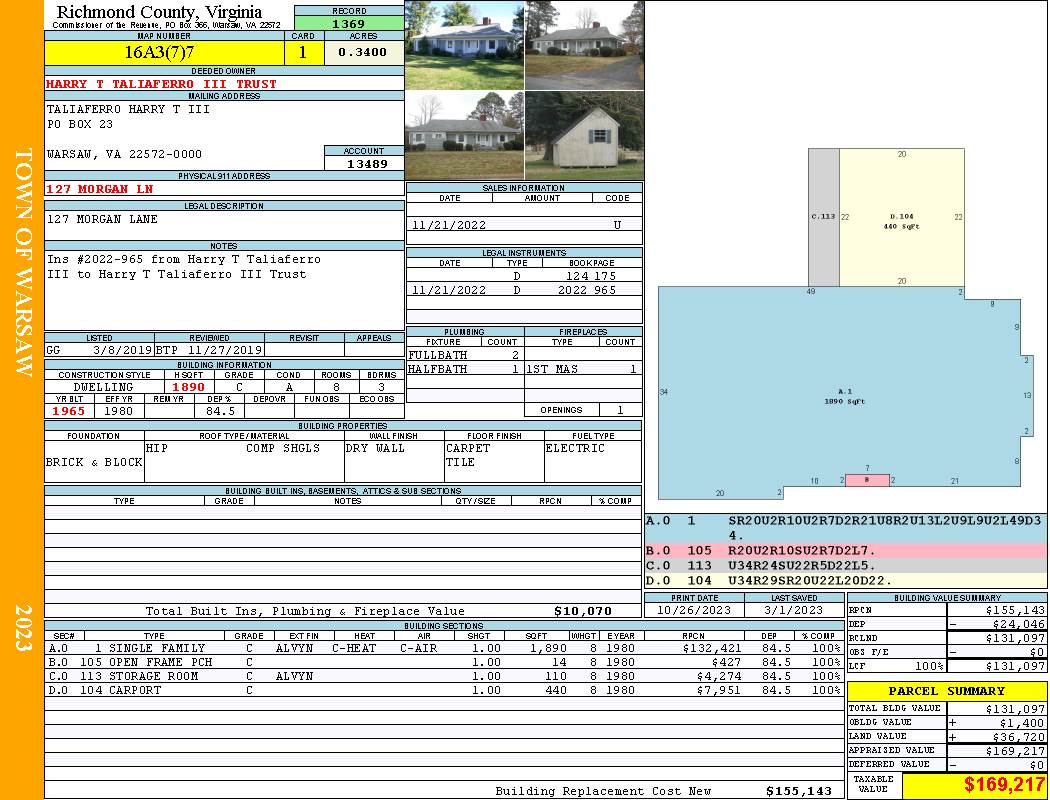Screen dimensions: 1050x800
Task: Click the red taxable value $169,217
Action: 974,785
